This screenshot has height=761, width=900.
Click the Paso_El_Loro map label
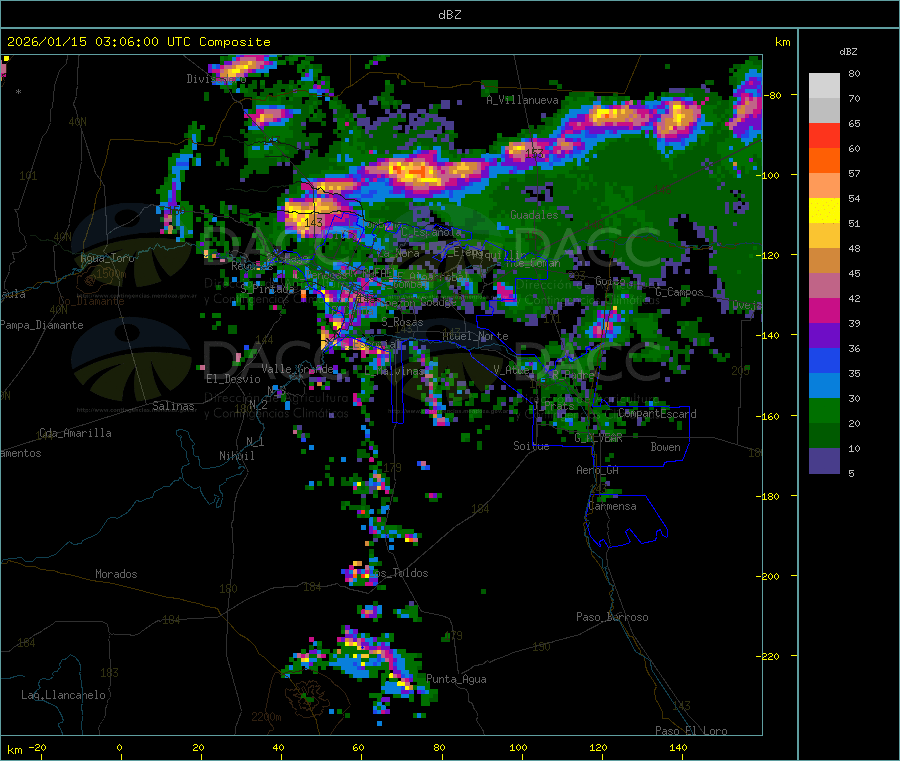click(691, 731)
